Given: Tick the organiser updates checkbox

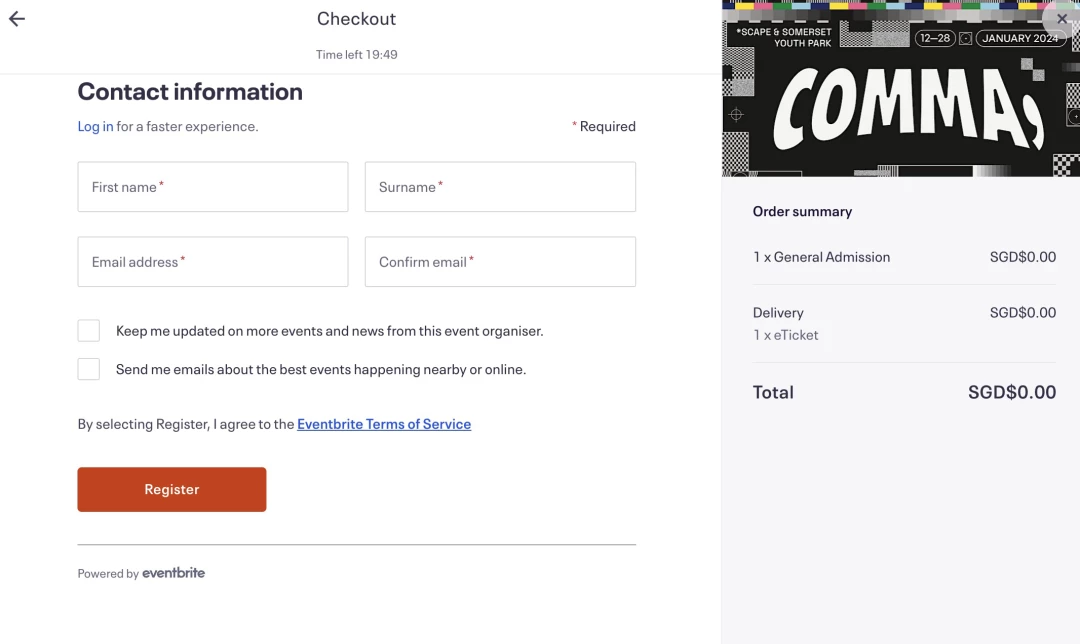Looking at the screenshot, I should pos(89,331).
